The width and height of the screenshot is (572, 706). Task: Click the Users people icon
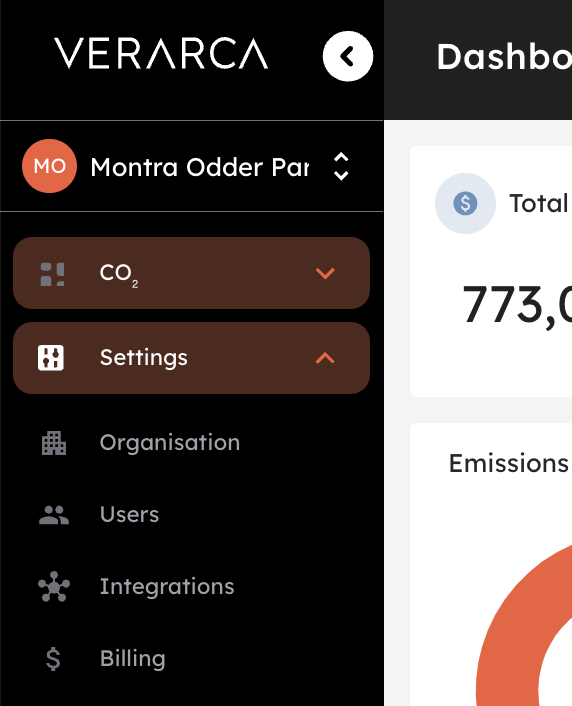pos(54,515)
